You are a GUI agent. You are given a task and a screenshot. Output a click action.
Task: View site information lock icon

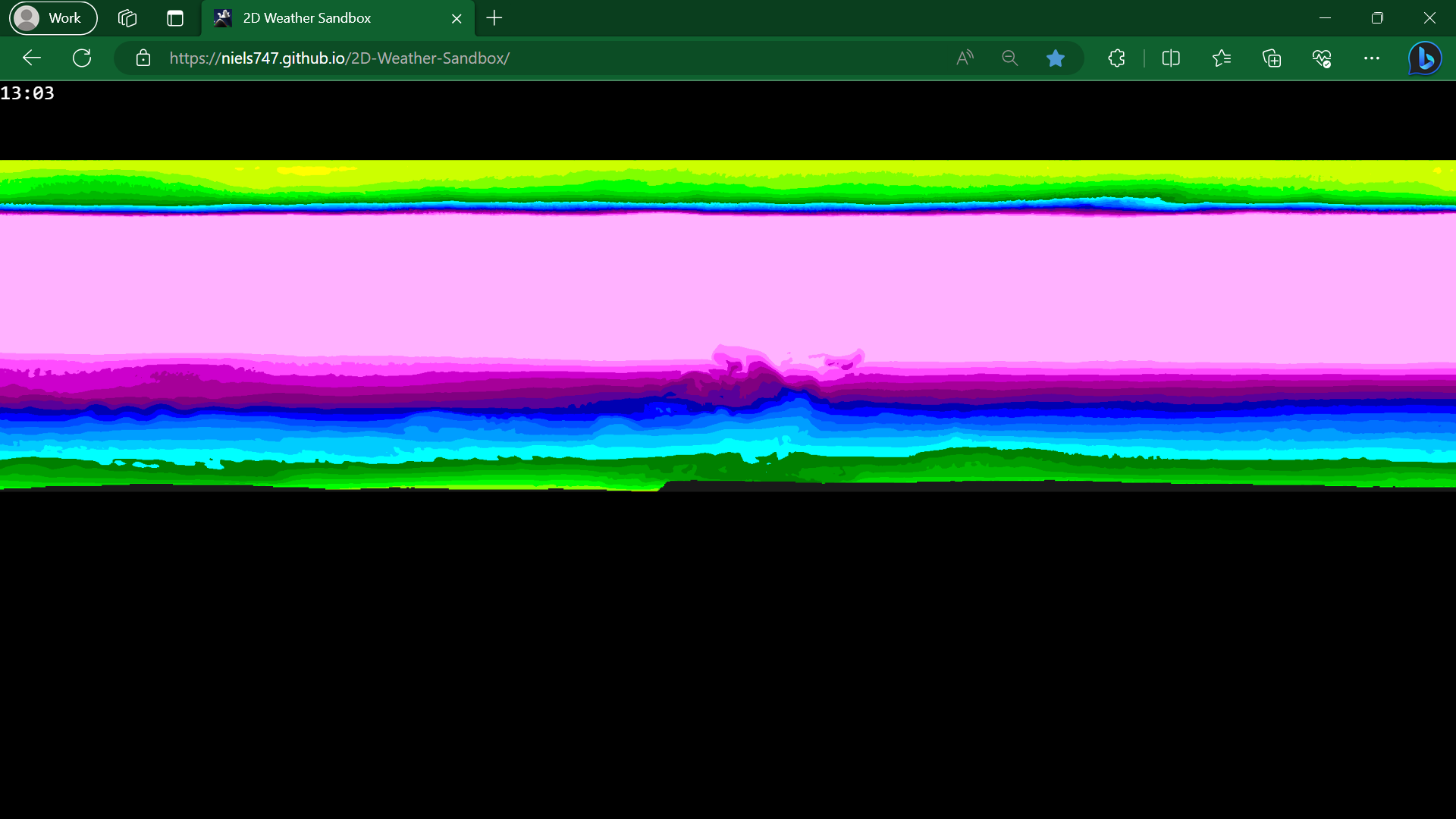[x=143, y=58]
